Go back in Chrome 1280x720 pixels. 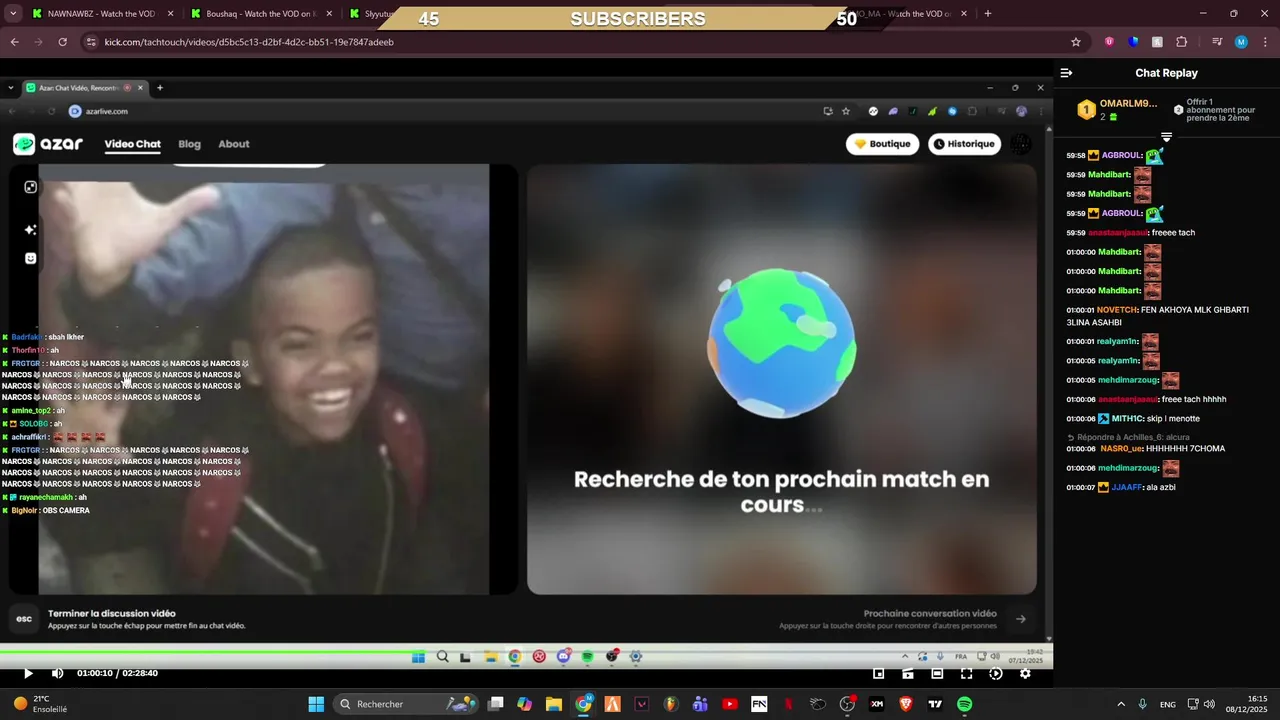(x=14, y=42)
